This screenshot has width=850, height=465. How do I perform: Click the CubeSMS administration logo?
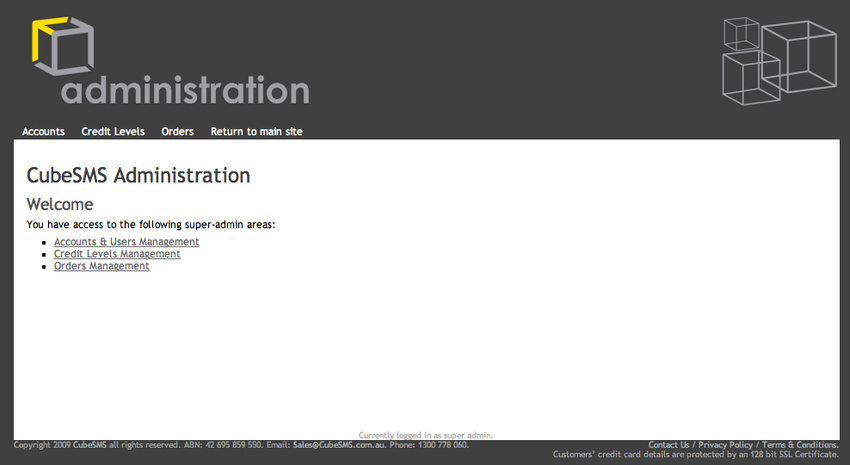click(x=170, y=61)
